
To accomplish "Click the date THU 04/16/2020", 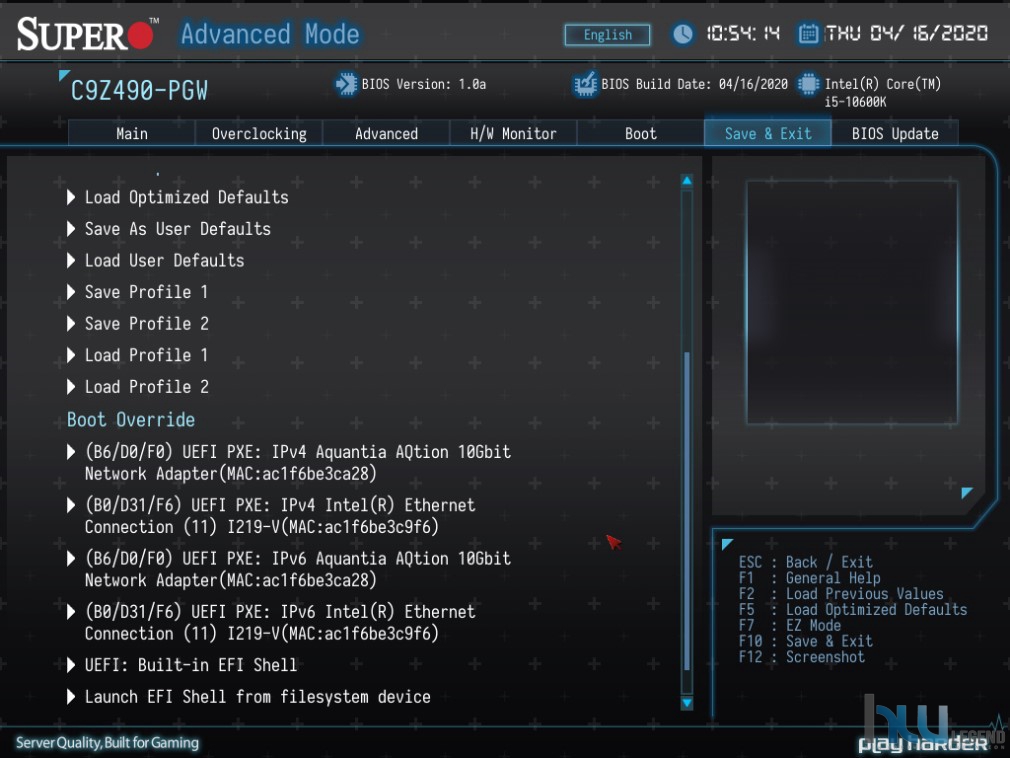I will (x=906, y=33).
